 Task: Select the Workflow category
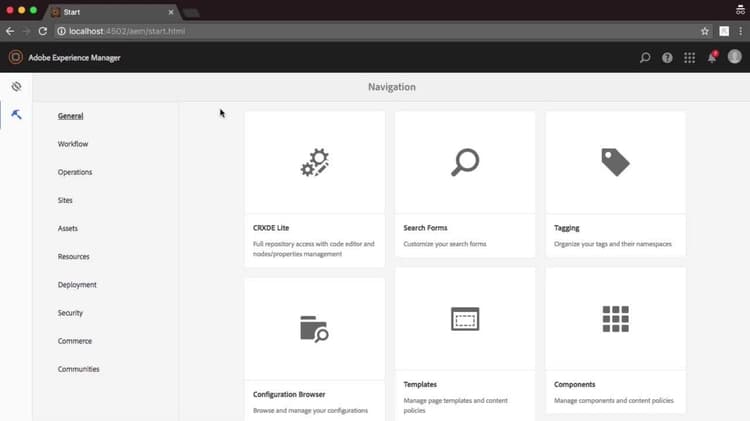coord(73,144)
